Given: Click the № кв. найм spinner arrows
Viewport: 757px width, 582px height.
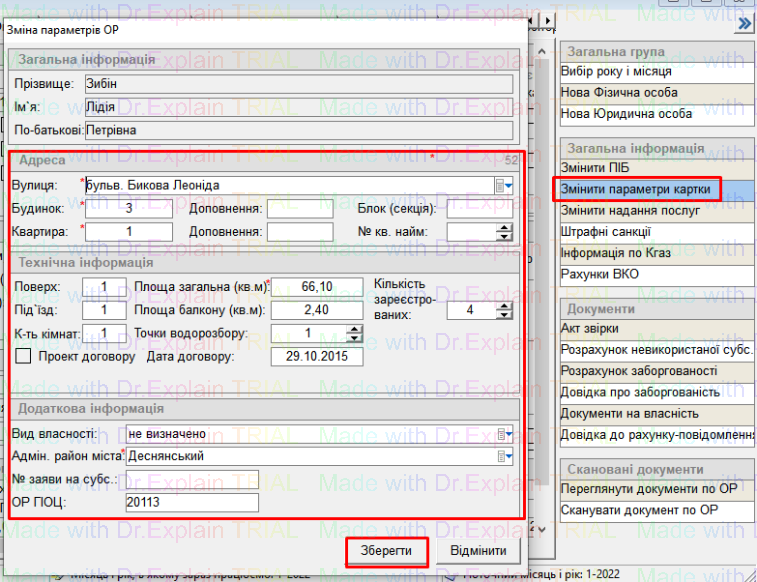Looking at the screenshot, I should 505,233.
